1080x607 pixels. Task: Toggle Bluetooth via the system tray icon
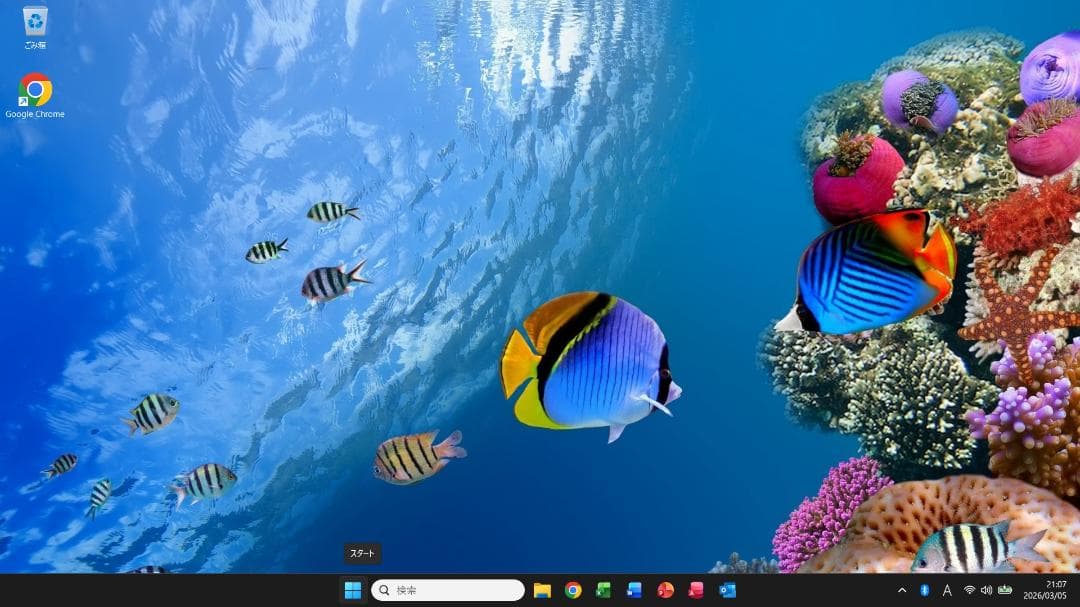tap(925, 589)
